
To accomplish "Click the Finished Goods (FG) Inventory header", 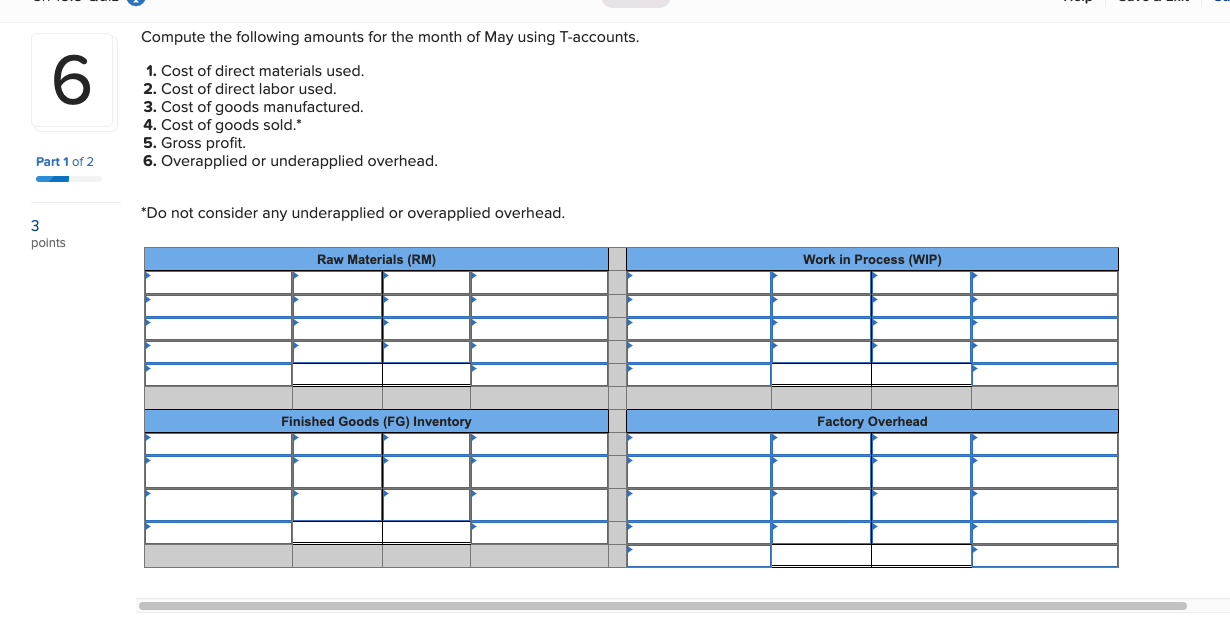I will pos(376,421).
